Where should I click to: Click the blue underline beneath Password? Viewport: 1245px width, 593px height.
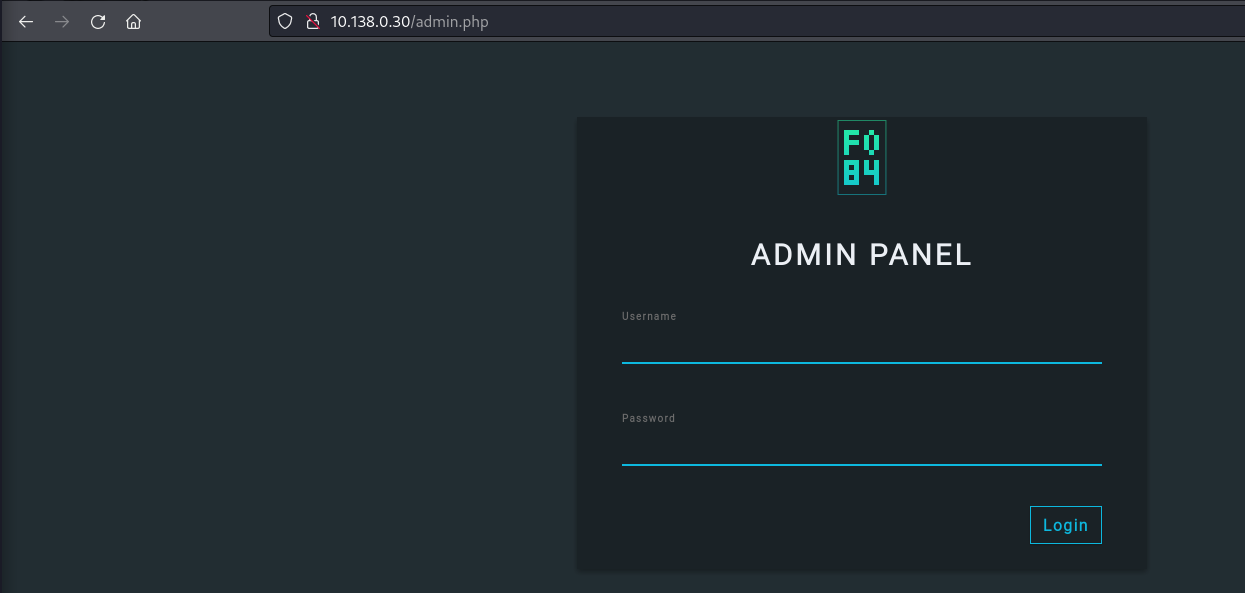[x=861, y=464]
